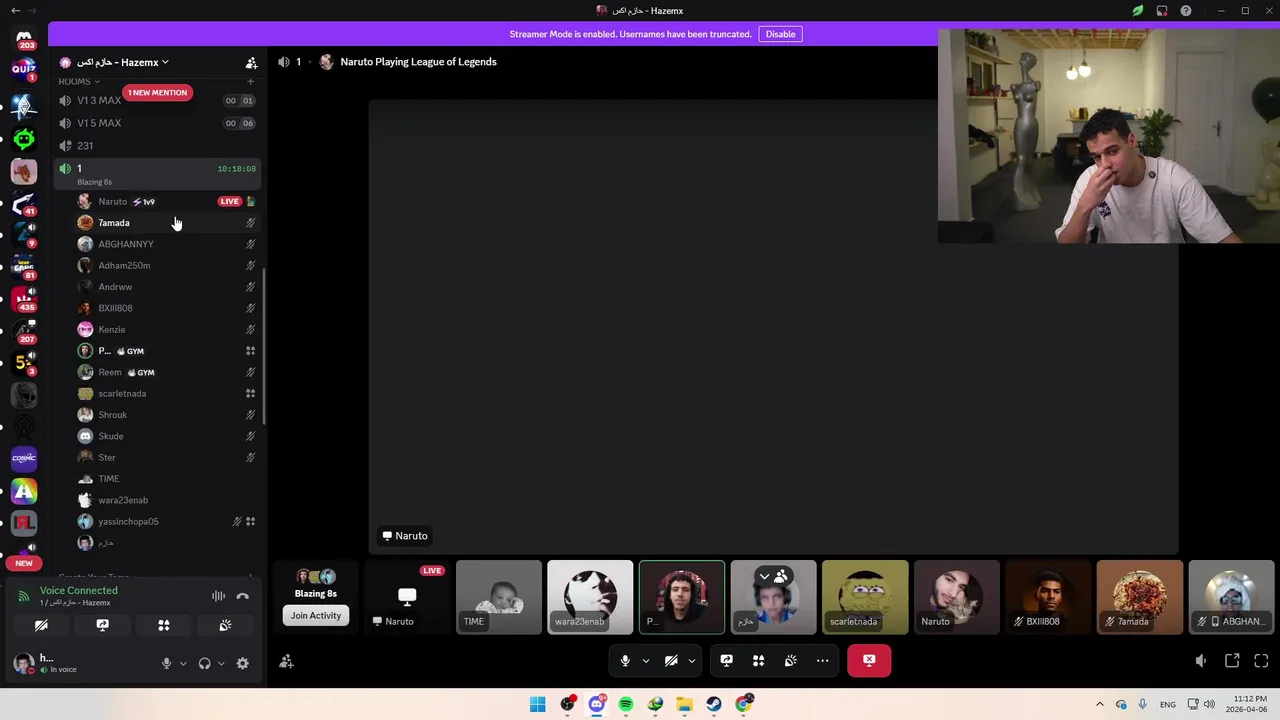Pop out the call into separate window

coord(1232,660)
